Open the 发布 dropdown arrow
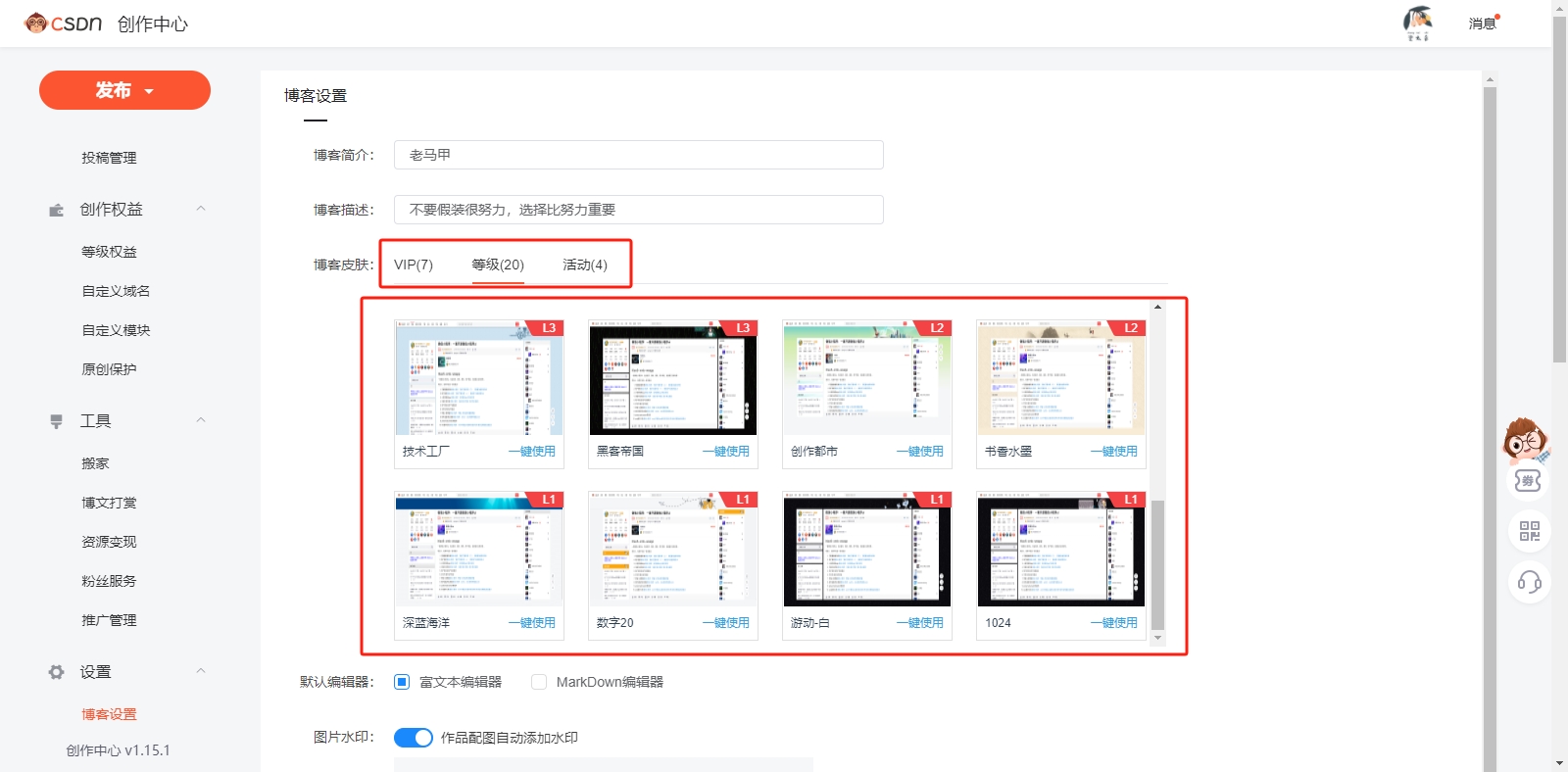Viewport: 1568px width, 772px height. (x=149, y=91)
